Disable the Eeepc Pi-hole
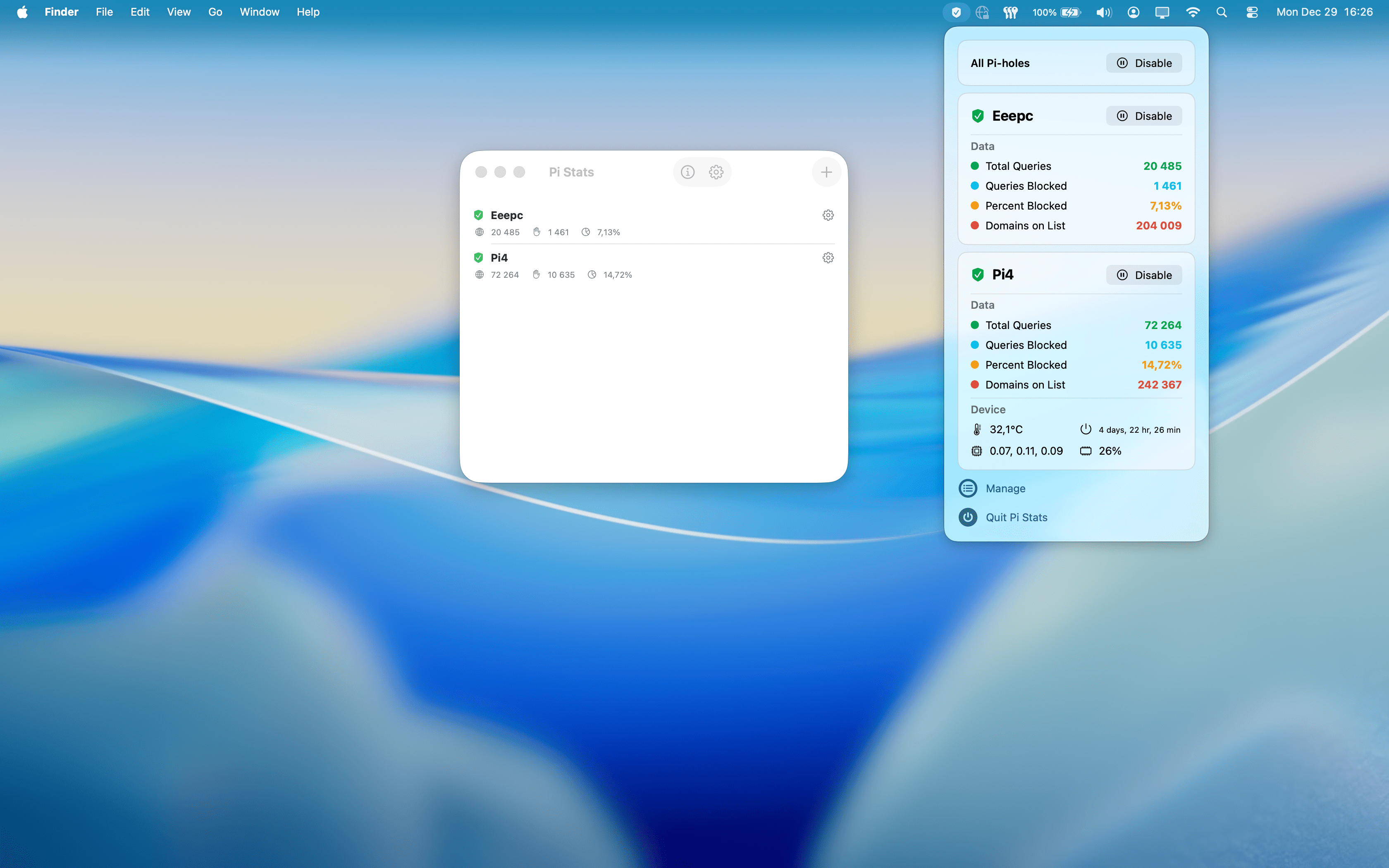This screenshot has width=1389, height=868. tap(1143, 115)
